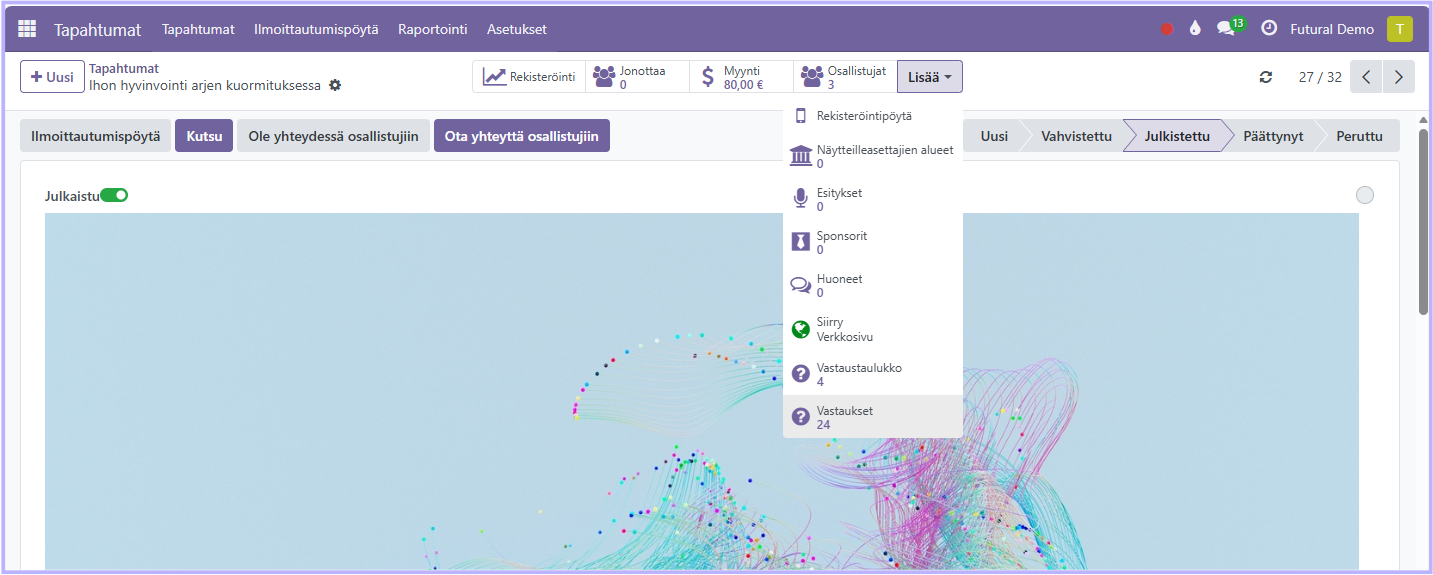Click the Uusi new record button
This screenshot has width=1433, height=575.
52,77
